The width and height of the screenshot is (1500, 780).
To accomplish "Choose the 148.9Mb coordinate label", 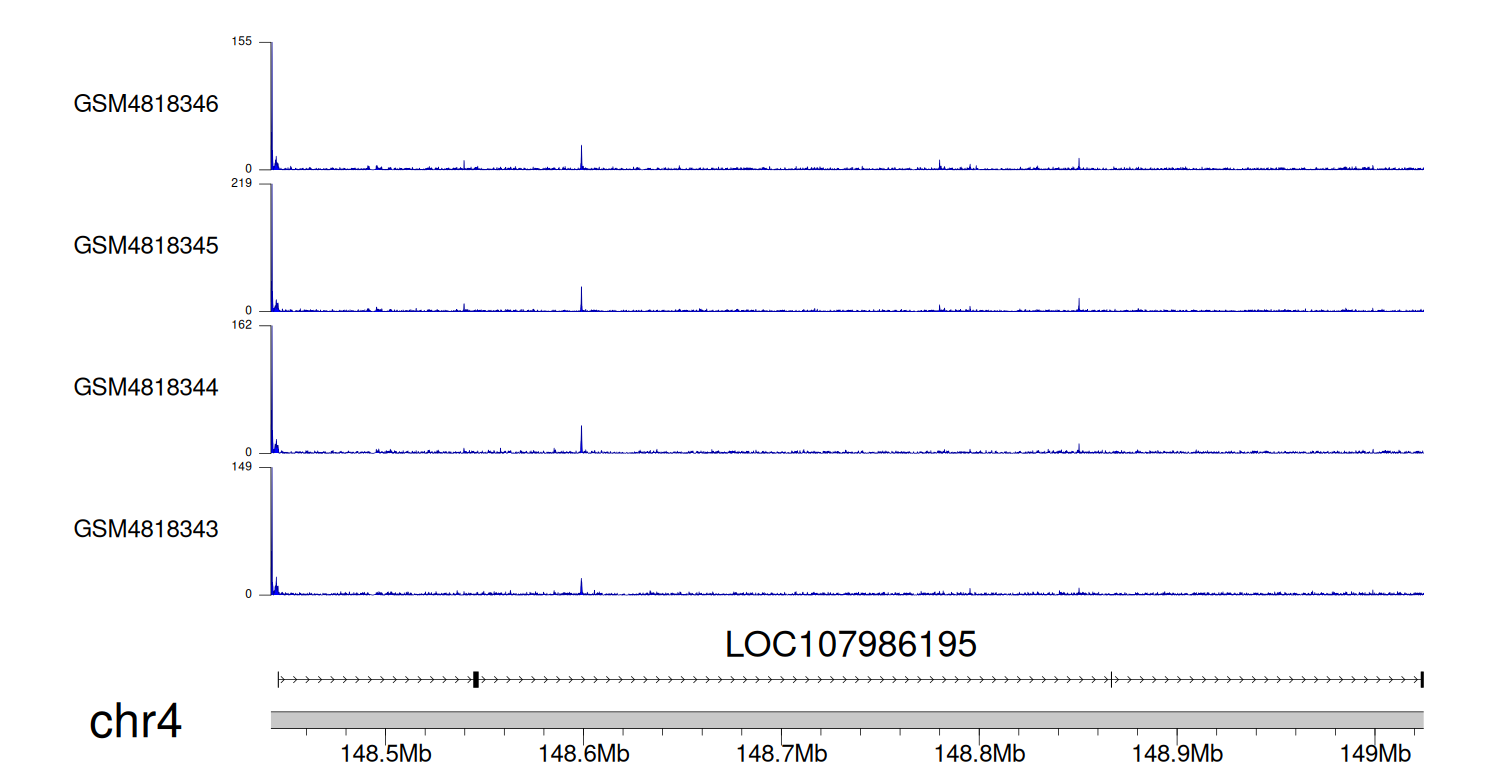I will (1176, 752).
